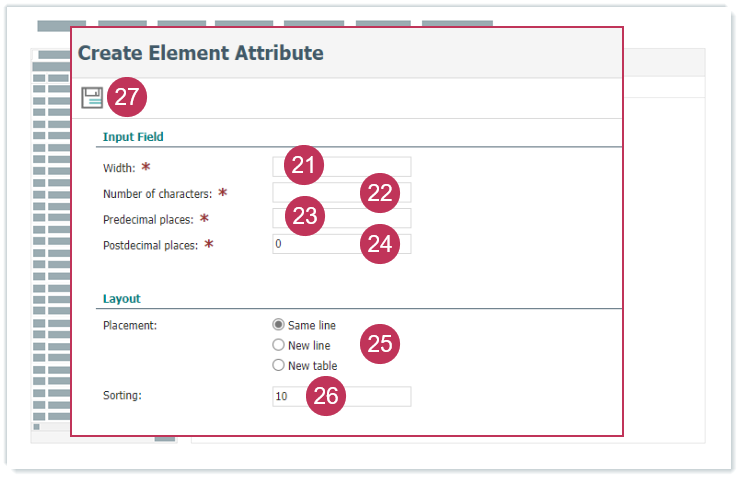This screenshot has height=479, width=741.
Task: Click the callout badge numbered 22
Action: coord(379,193)
